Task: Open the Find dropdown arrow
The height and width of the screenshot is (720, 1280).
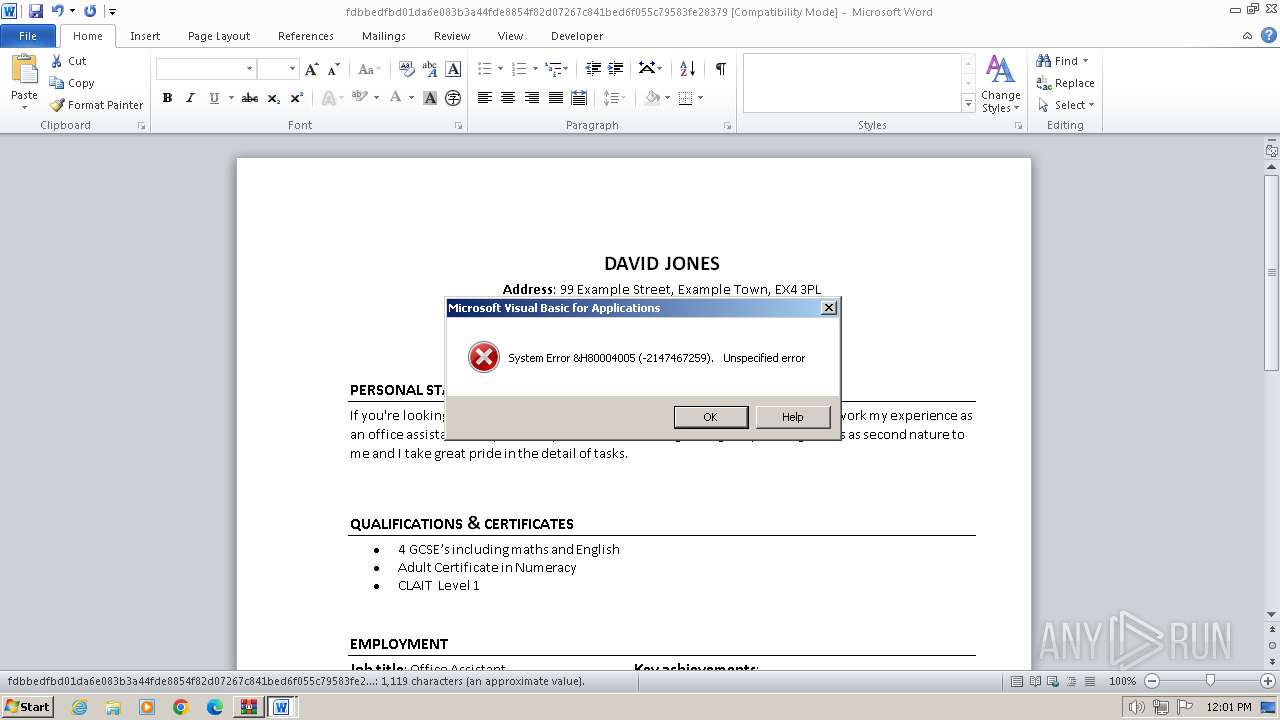Action: 1086,61
